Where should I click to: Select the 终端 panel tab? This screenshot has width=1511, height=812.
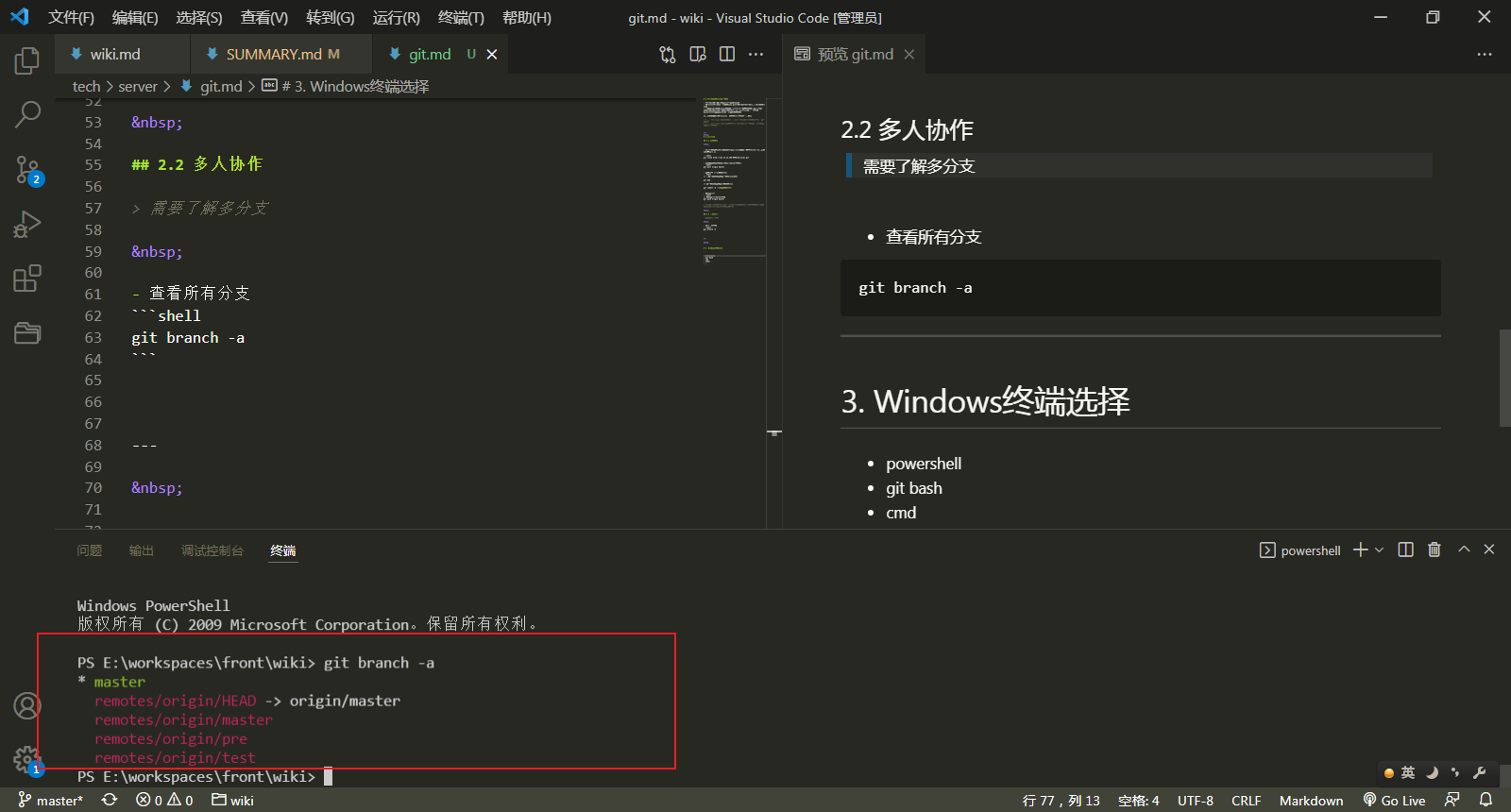click(283, 550)
